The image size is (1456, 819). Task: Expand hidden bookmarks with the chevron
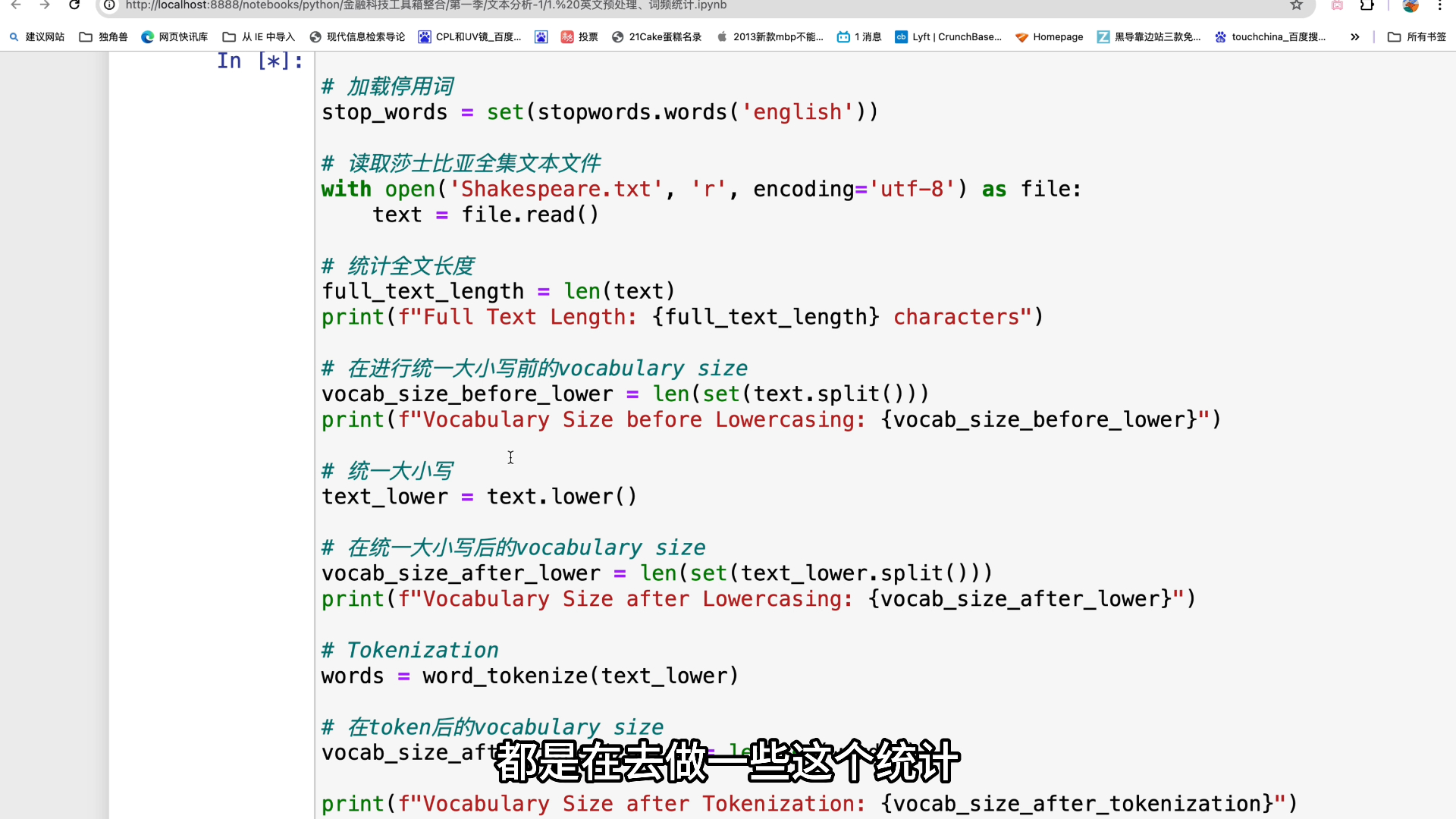1354,36
